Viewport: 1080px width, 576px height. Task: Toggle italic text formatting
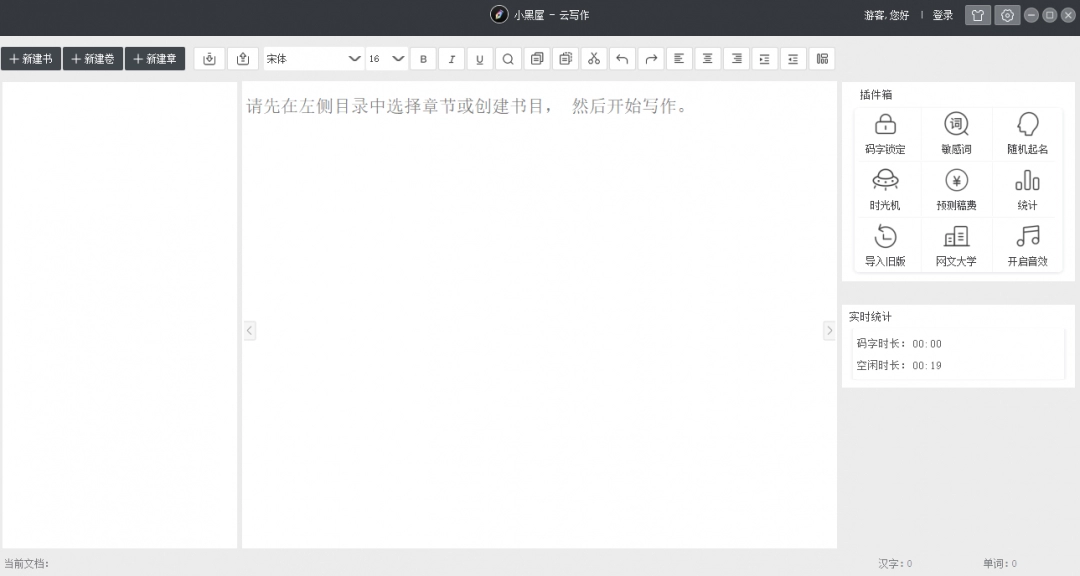(451, 59)
